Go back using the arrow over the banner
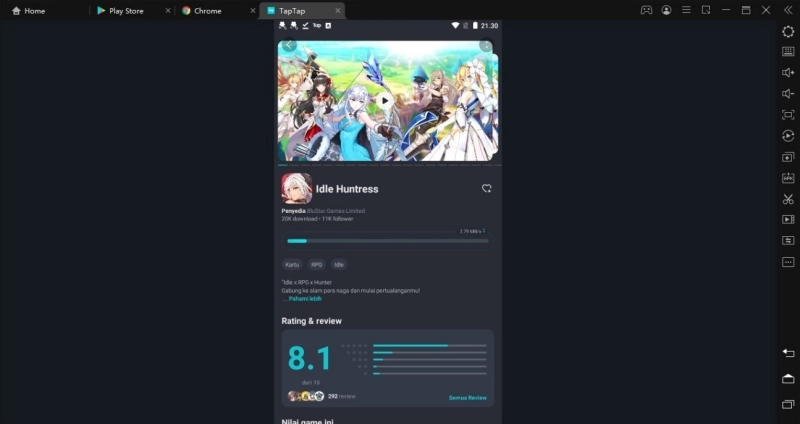 tap(289, 45)
